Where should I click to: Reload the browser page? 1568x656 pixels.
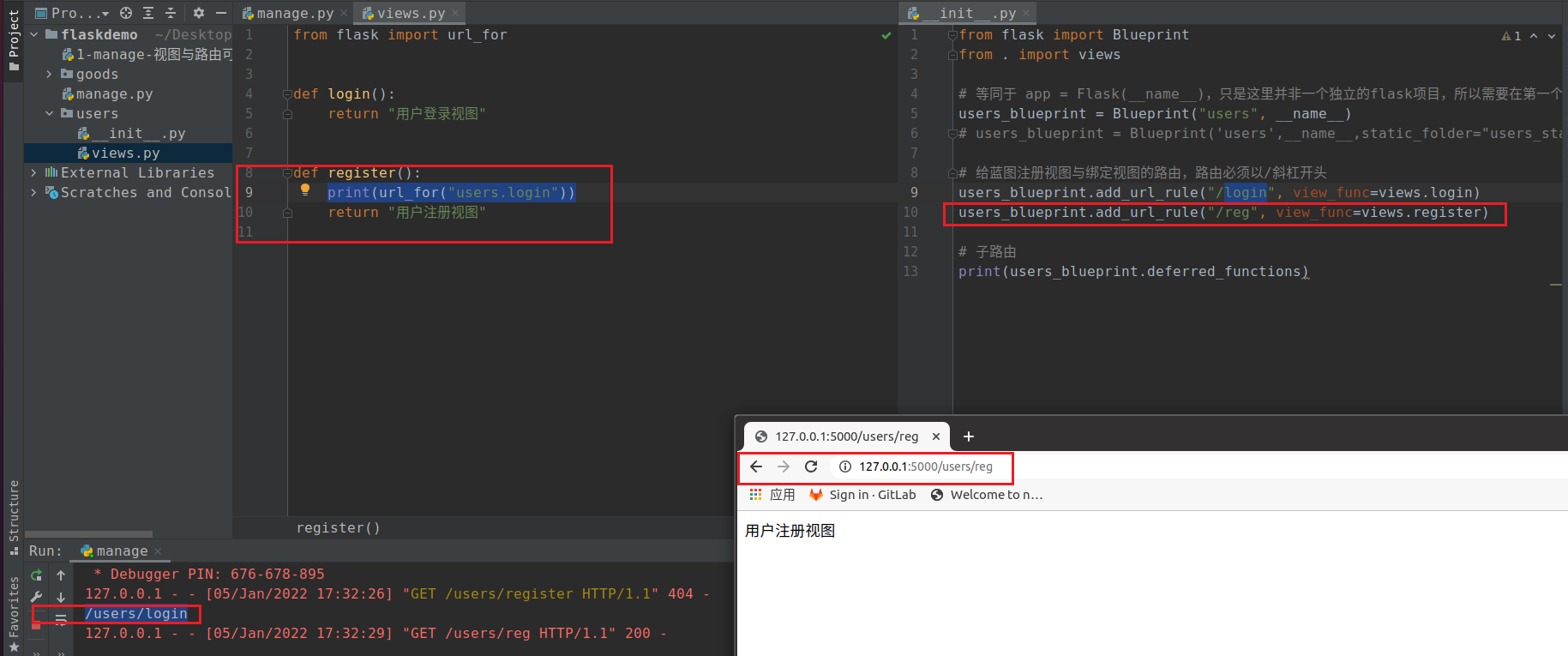(811, 466)
